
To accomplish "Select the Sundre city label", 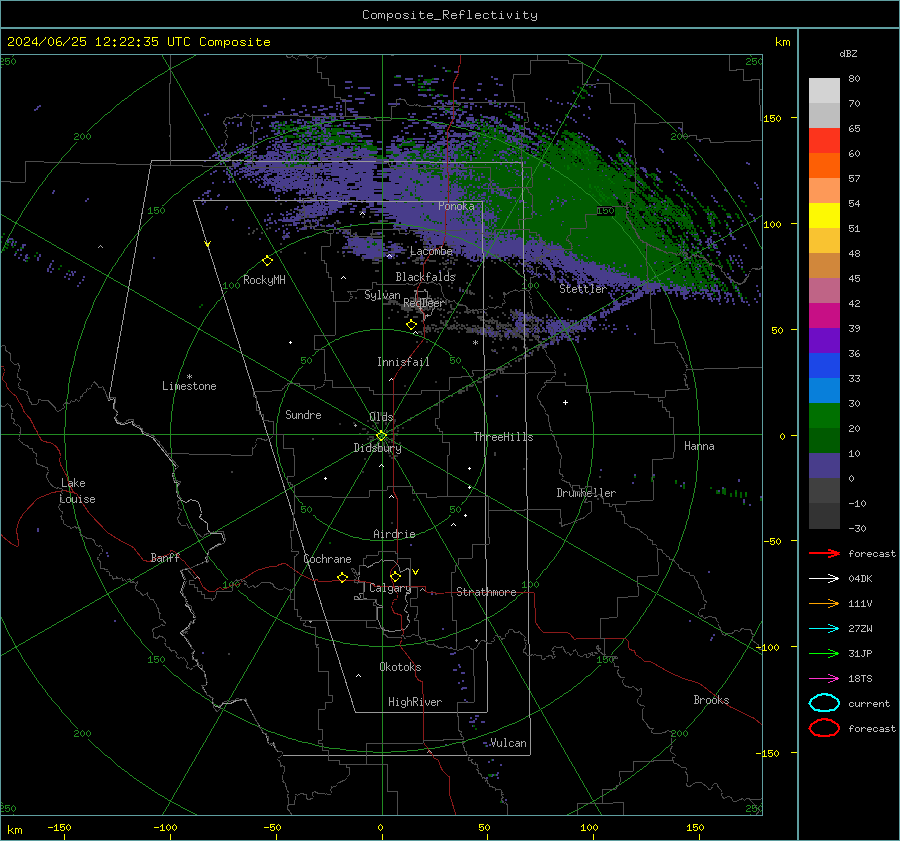I will click(x=303, y=415).
